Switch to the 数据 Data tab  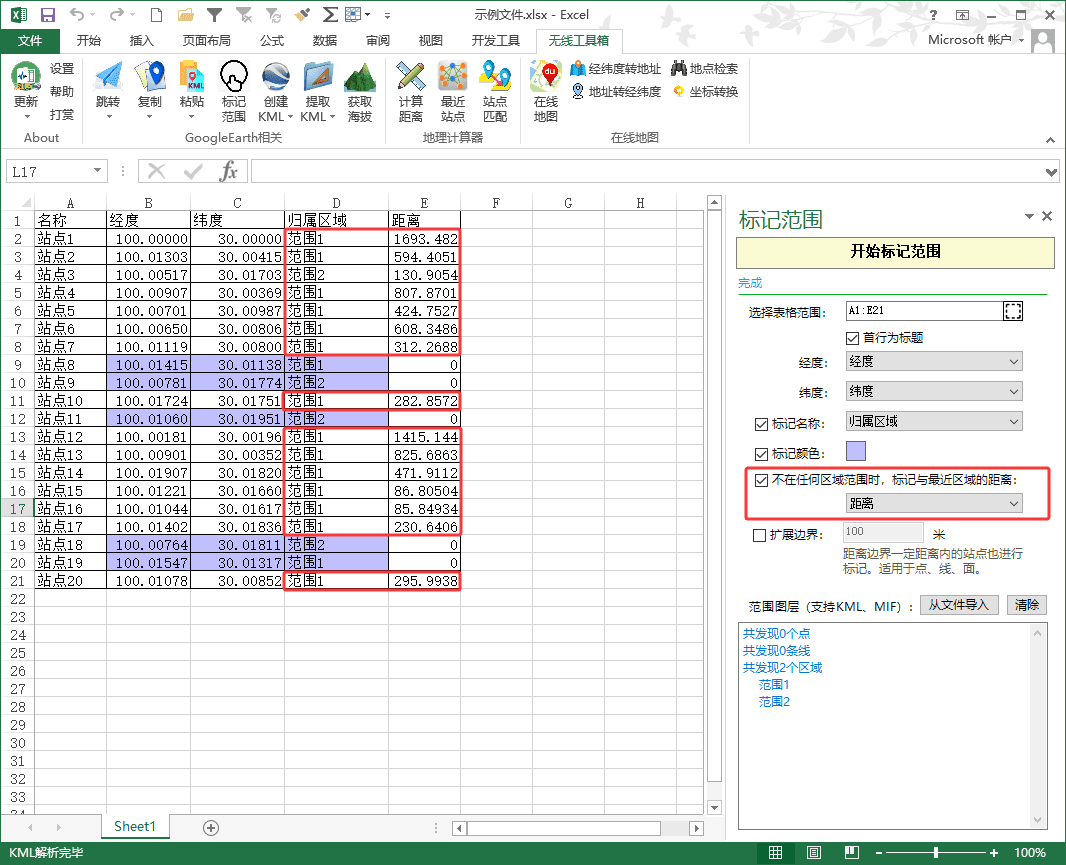[324, 41]
